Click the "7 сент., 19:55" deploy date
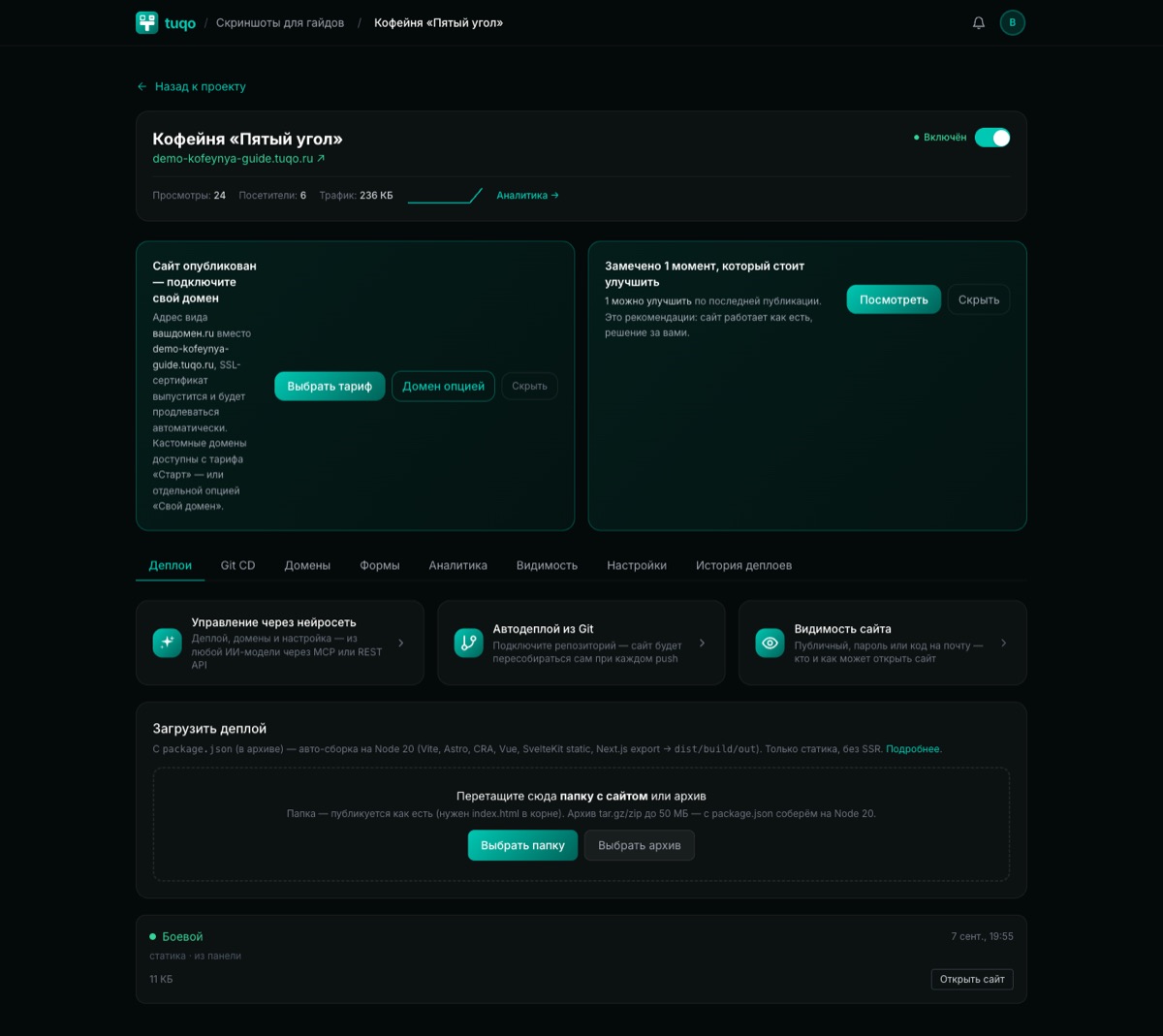 [982, 936]
